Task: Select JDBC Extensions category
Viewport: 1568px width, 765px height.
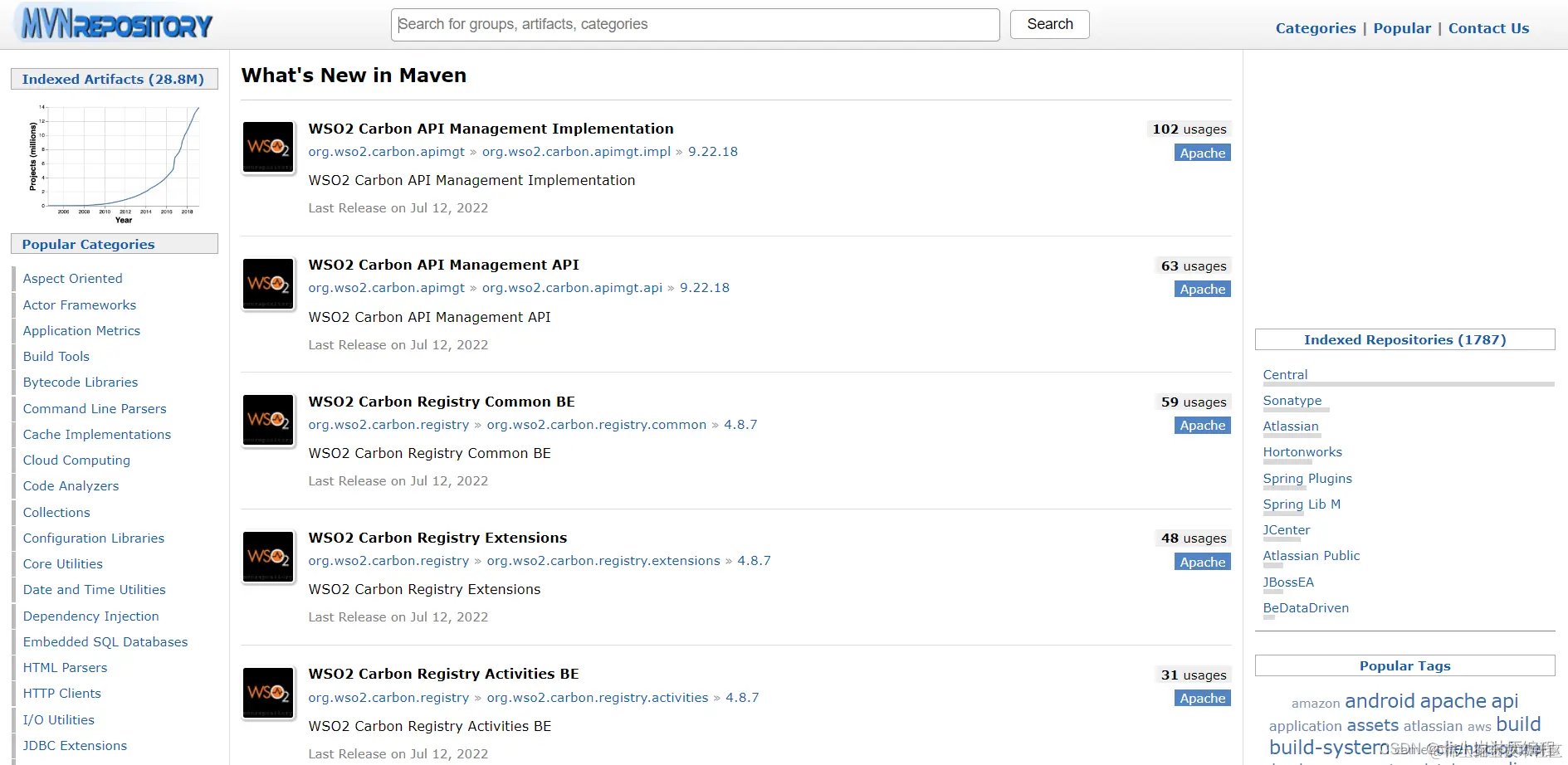Action: click(x=75, y=745)
